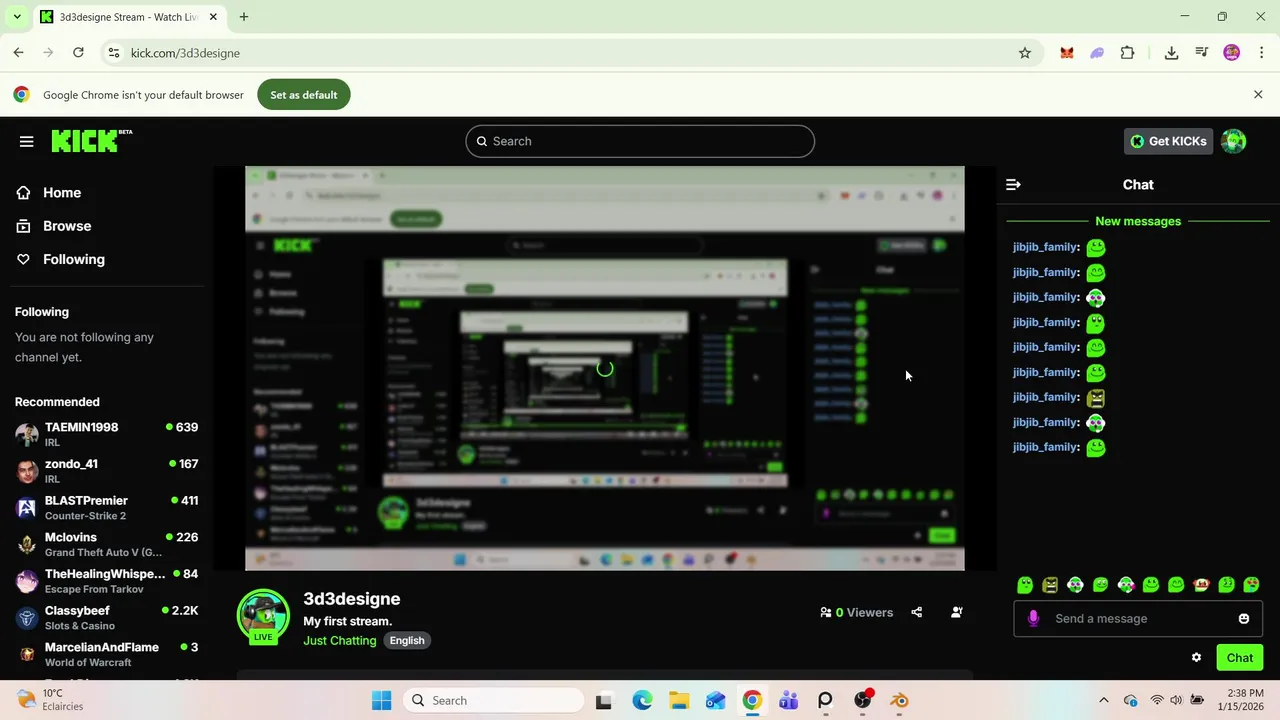Image resolution: width=1280 pixels, height=720 pixels.
Task: Open the BLASTPremier recommended channel
Action: [106, 508]
